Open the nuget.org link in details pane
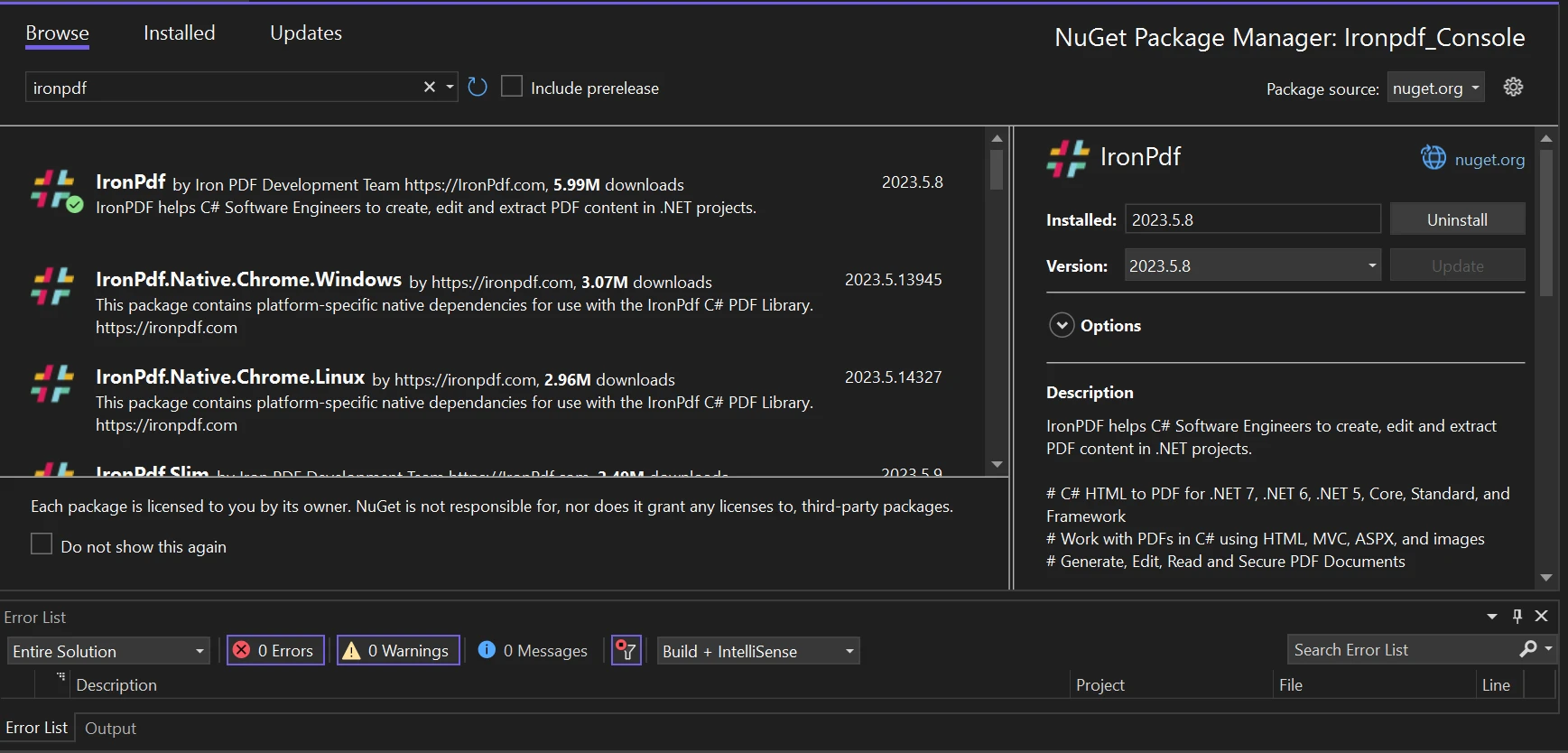 tap(1489, 160)
